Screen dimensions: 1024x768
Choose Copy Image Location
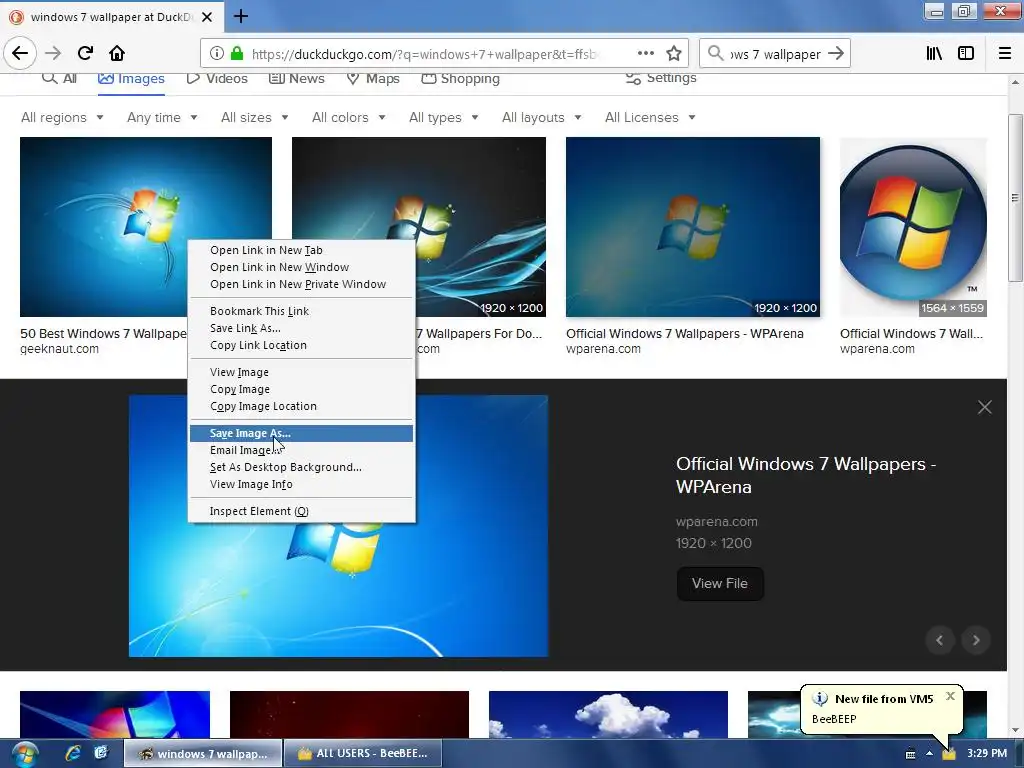click(301, 406)
